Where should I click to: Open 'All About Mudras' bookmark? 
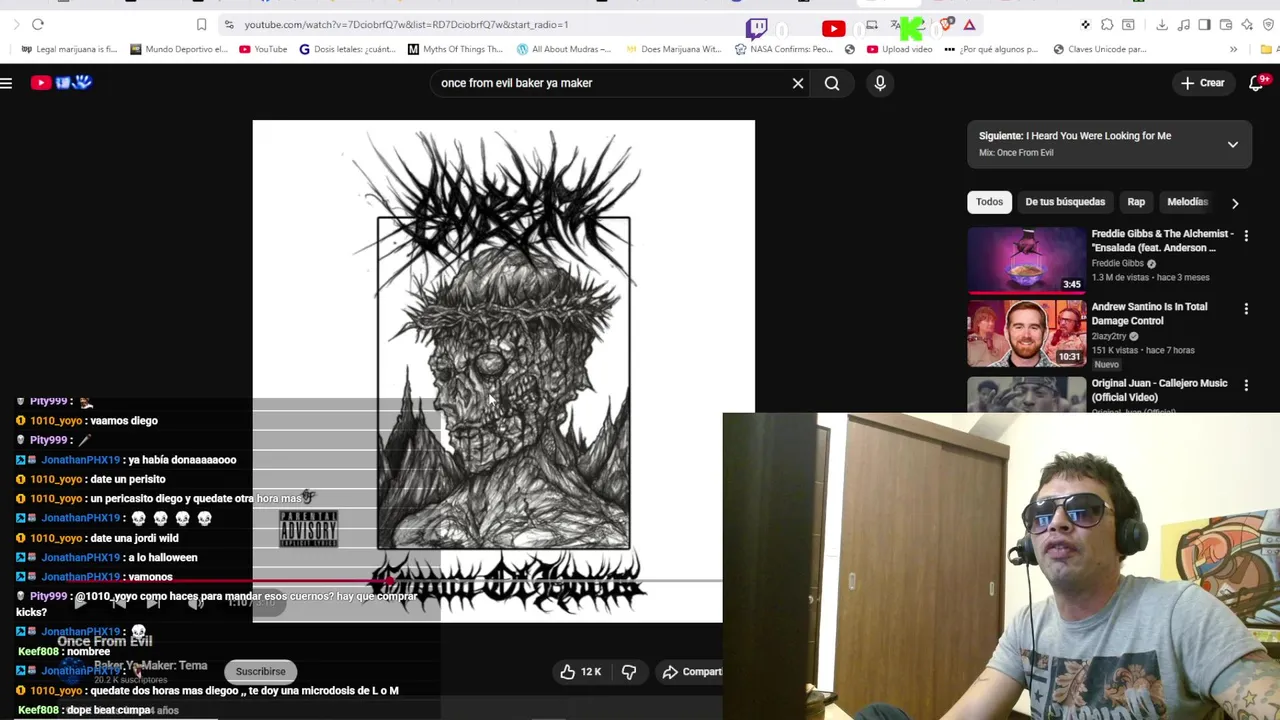coord(565,49)
